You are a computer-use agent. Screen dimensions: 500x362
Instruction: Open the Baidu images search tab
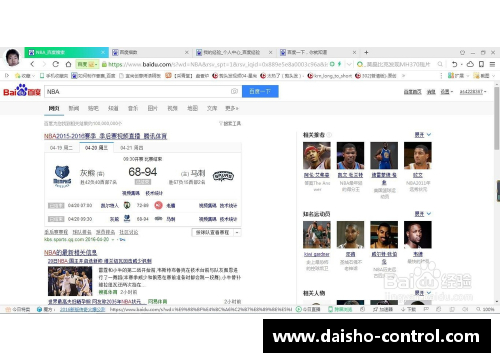[153, 108]
